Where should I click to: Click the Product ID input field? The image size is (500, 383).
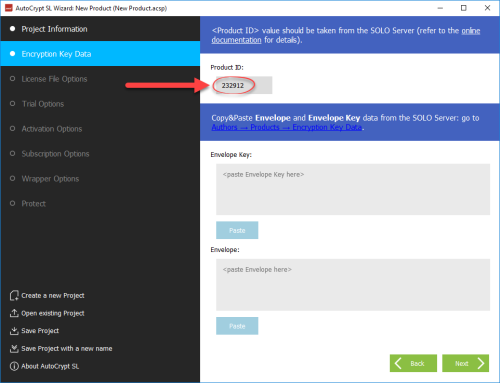[244, 85]
